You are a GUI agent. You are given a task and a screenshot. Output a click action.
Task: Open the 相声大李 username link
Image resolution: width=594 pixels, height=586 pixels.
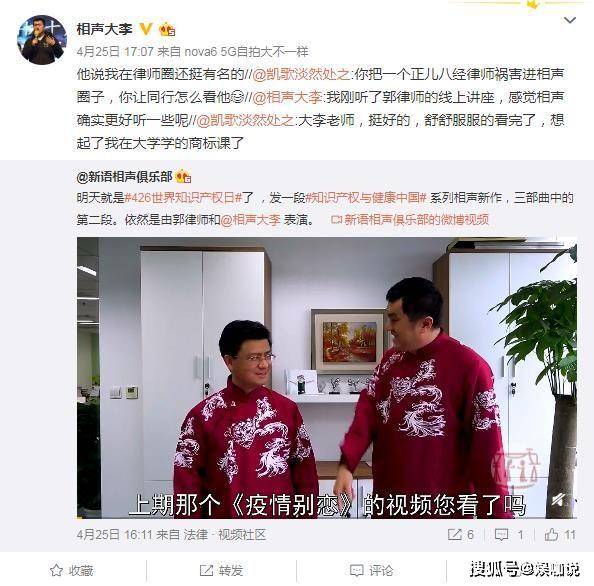(x=105, y=29)
